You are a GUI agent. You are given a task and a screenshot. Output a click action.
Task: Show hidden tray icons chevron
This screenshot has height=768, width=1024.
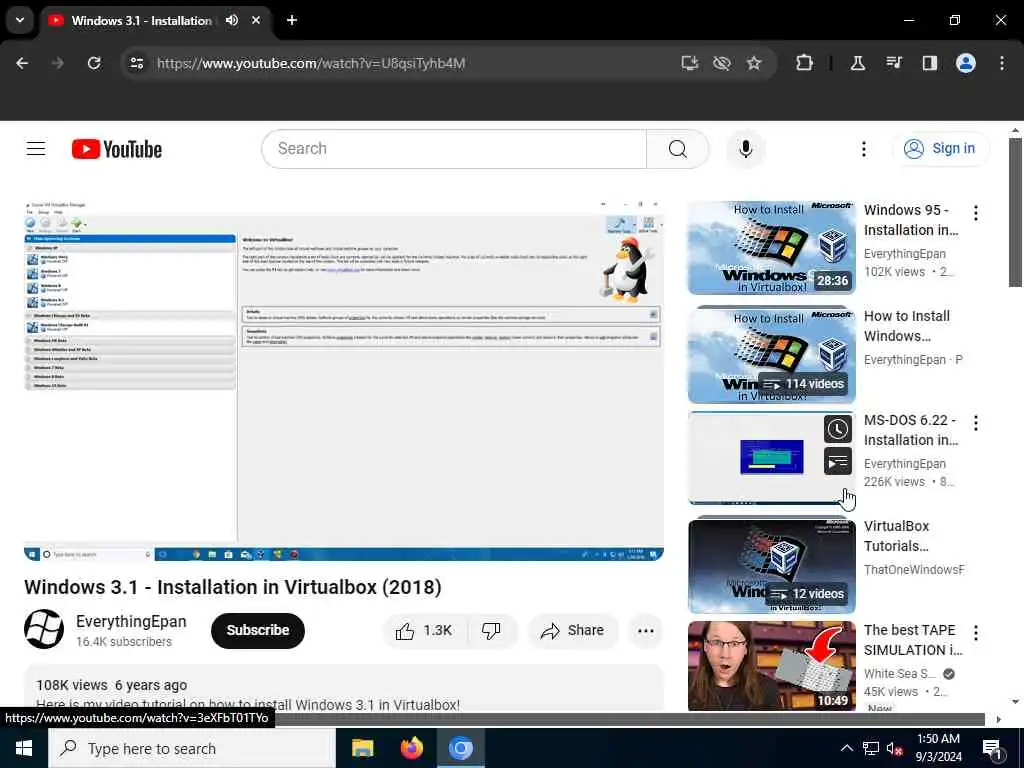click(846, 748)
